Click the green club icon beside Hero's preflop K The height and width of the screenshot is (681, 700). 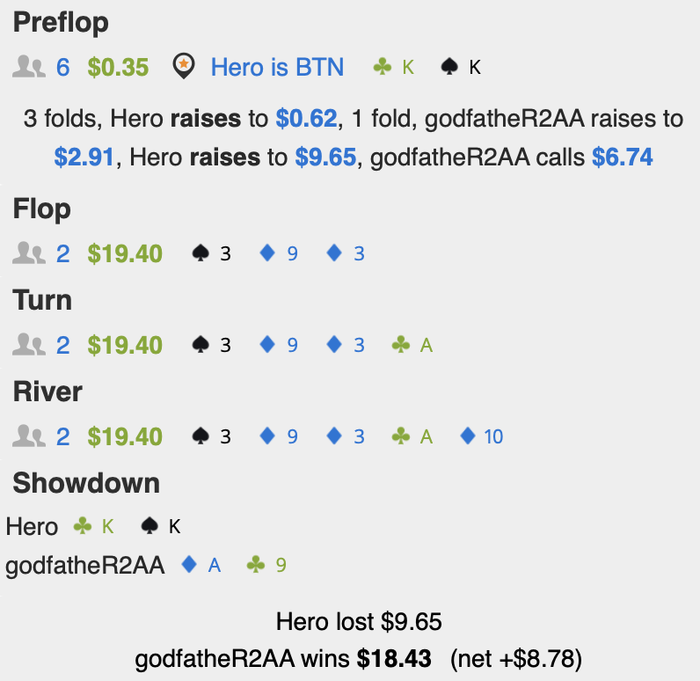tap(382, 67)
